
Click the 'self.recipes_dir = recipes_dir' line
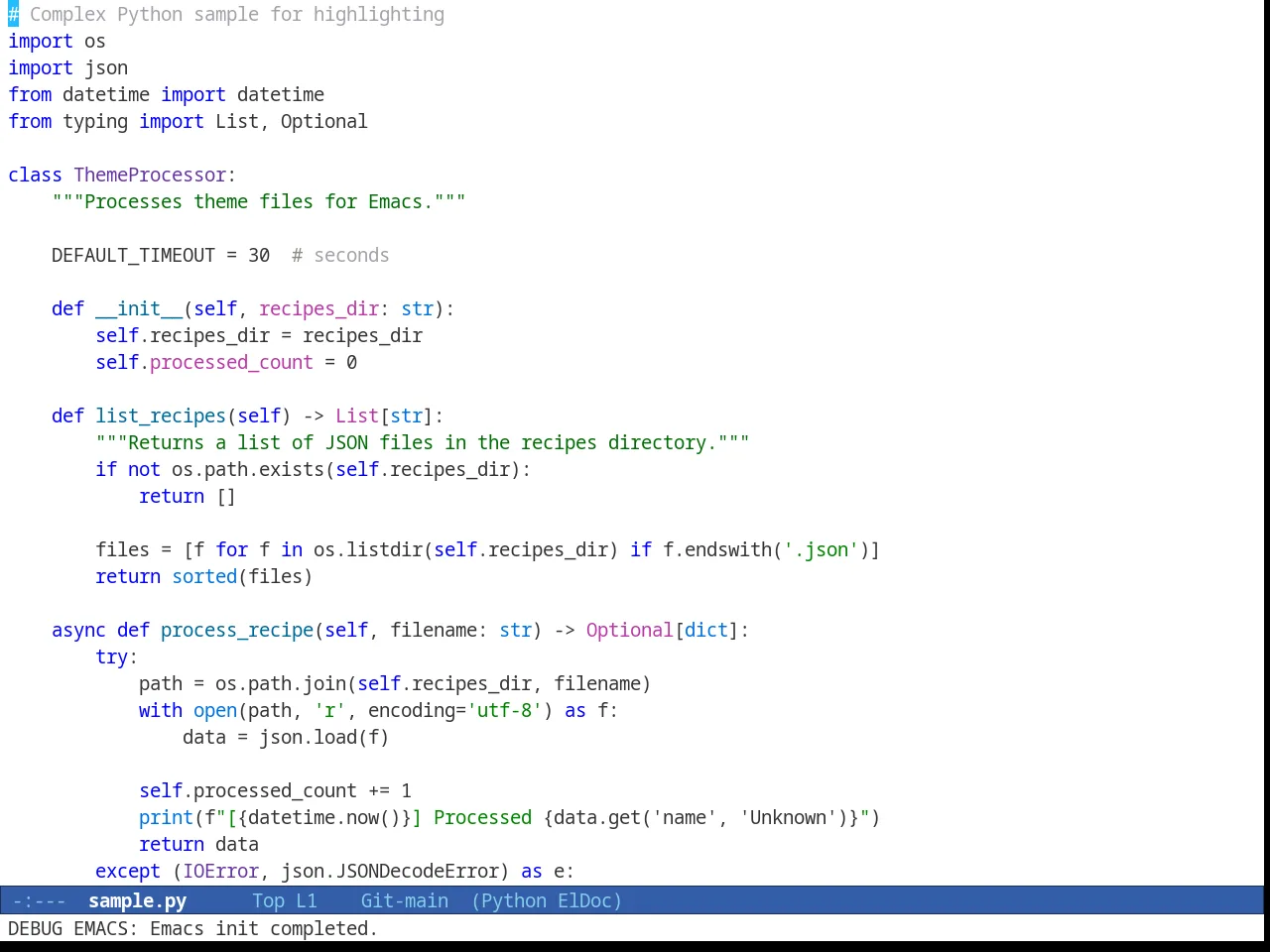(259, 336)
